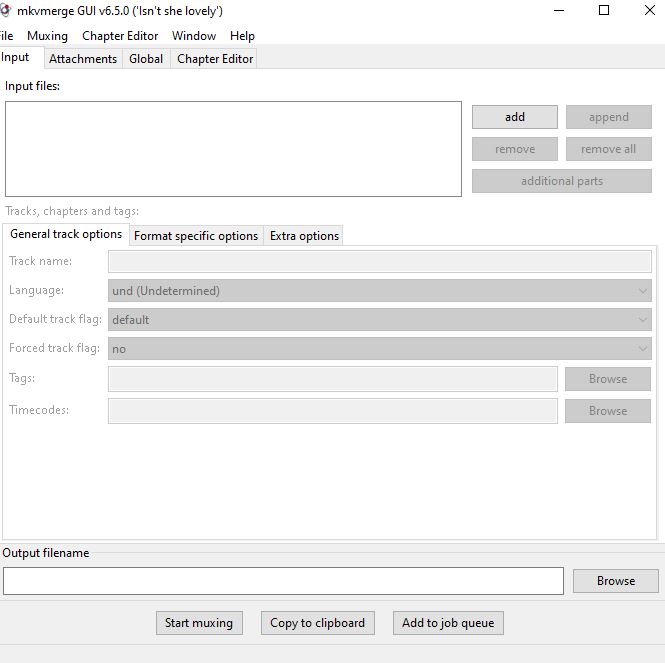665x663 pixels.
Task: Open the Muxing menu
Action: tap(47, 36)
